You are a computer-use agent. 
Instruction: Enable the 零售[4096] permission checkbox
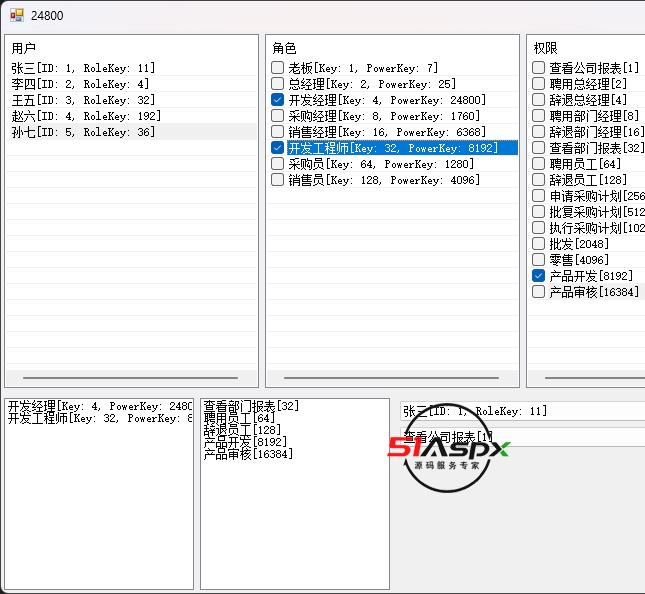point(538,260)
